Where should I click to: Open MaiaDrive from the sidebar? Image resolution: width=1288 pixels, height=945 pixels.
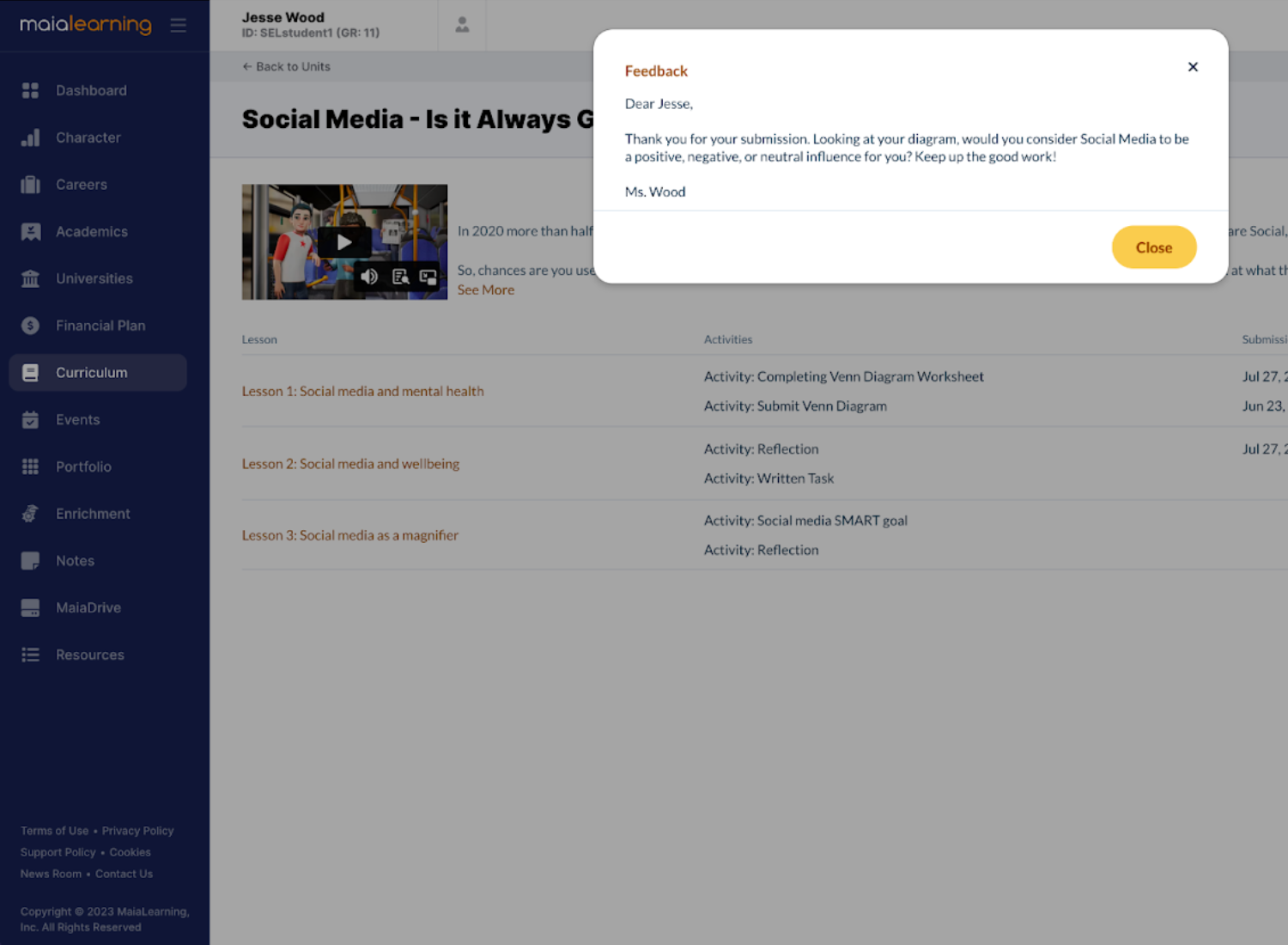click(x=30, y=607)
